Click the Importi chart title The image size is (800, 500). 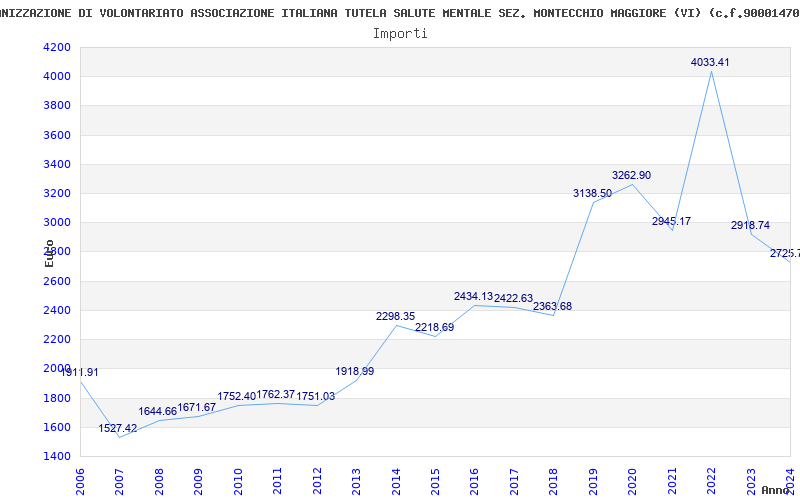coord(400,34)
